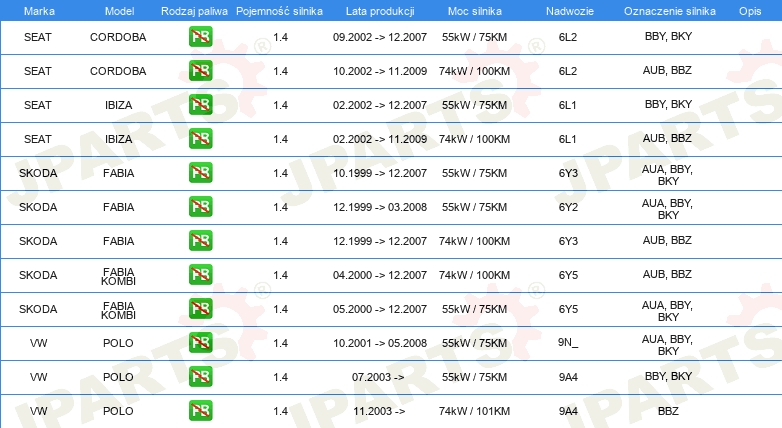Image resolution: width=782 pixels, height=428 pixels.
Task: Click VW brand in the 07.2003 row
Action: [x=38, y=377]
